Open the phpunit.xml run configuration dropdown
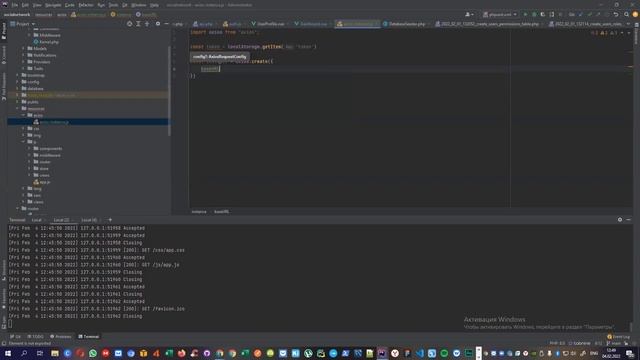Image resolution: width=640 pixels, height=360 pixels. click(500, 15)
